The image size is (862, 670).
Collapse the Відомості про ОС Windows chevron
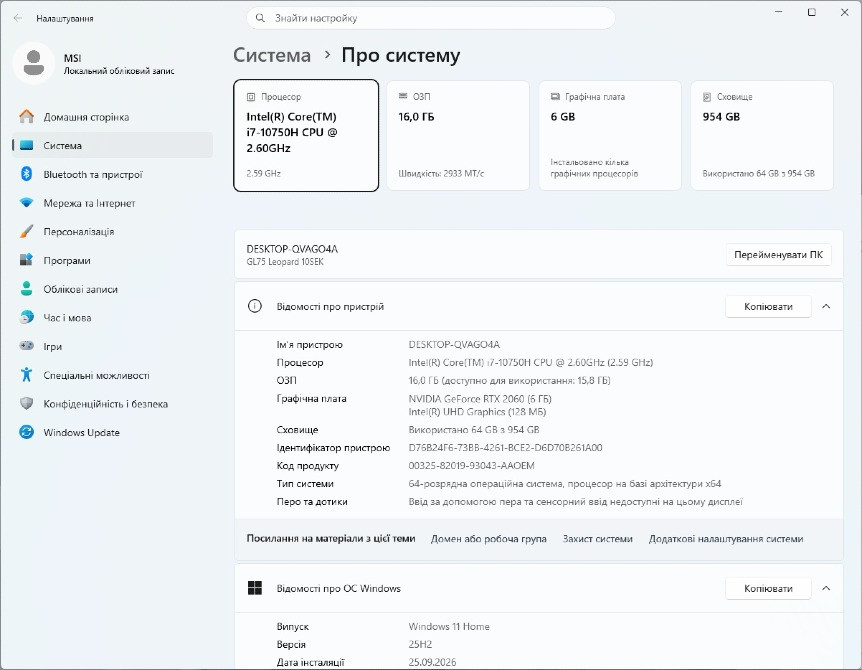826,588
